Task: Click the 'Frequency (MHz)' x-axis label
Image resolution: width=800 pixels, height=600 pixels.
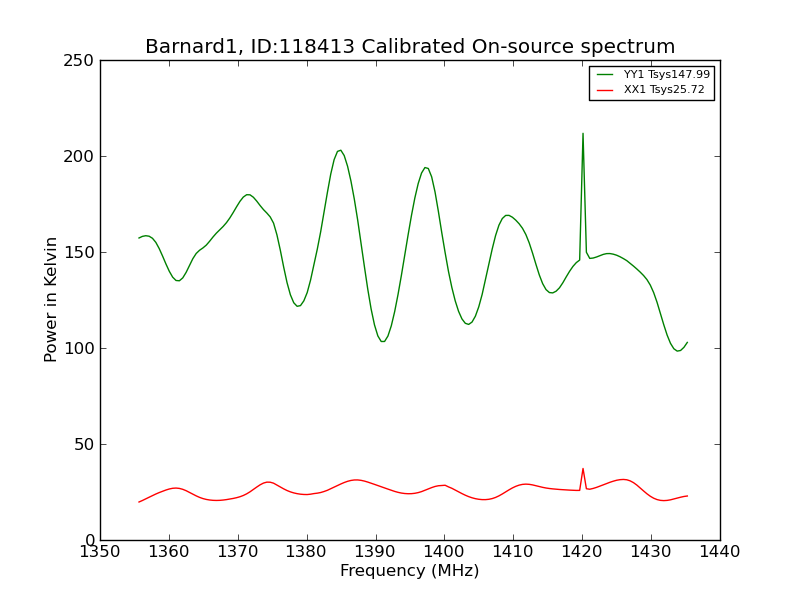Action: coord(410,570)
